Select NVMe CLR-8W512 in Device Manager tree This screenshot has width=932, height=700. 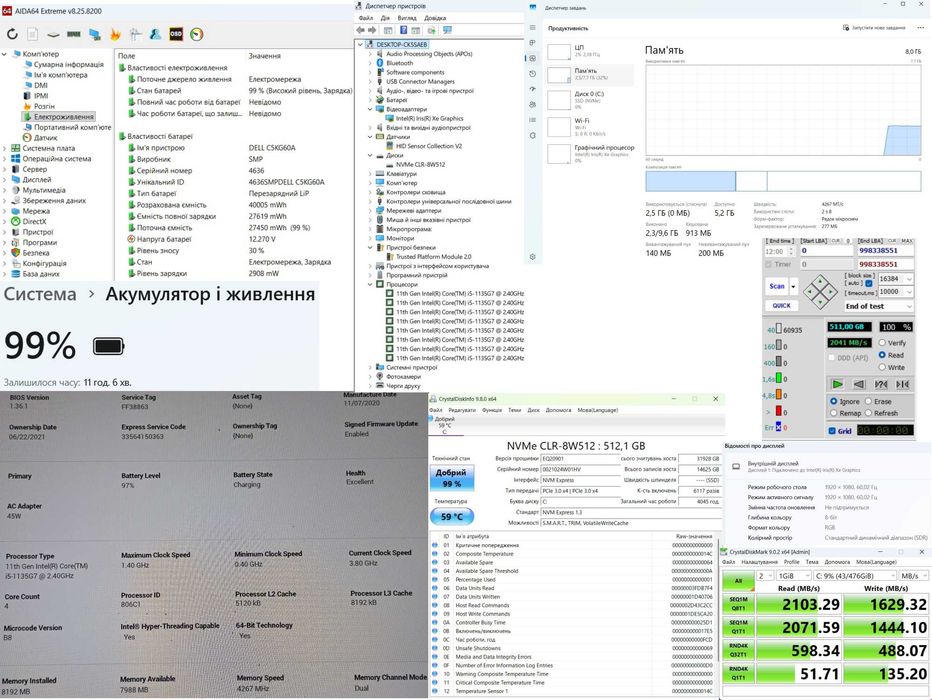click(x=420, y=165)
